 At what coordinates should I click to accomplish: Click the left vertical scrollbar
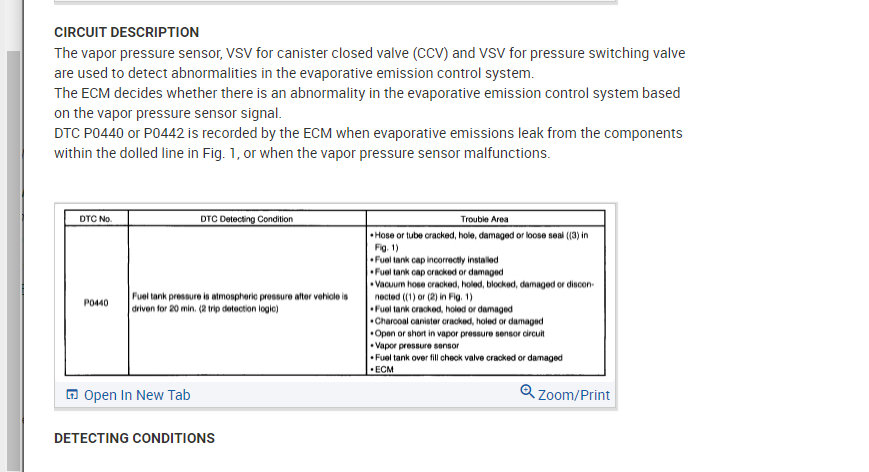(x=12, y=250)
